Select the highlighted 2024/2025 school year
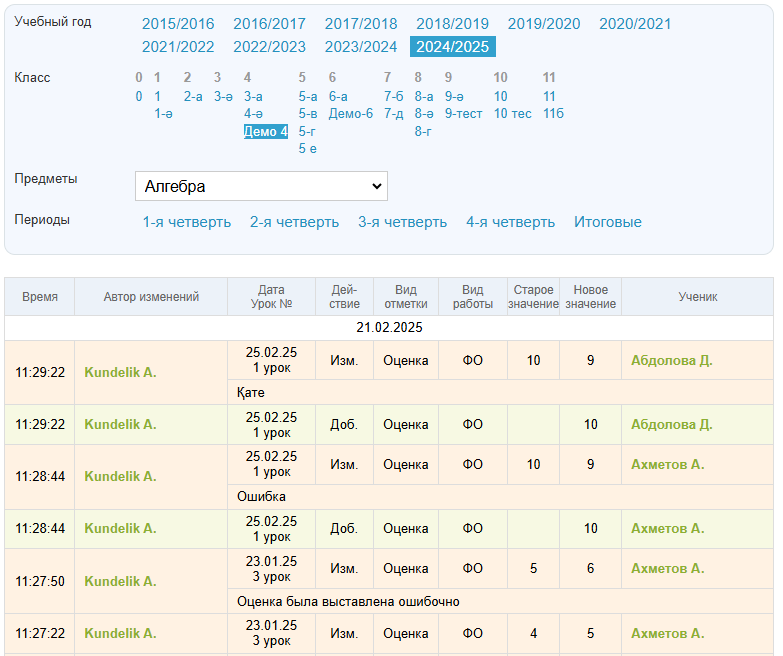The image size is (783, 656). 452,47
